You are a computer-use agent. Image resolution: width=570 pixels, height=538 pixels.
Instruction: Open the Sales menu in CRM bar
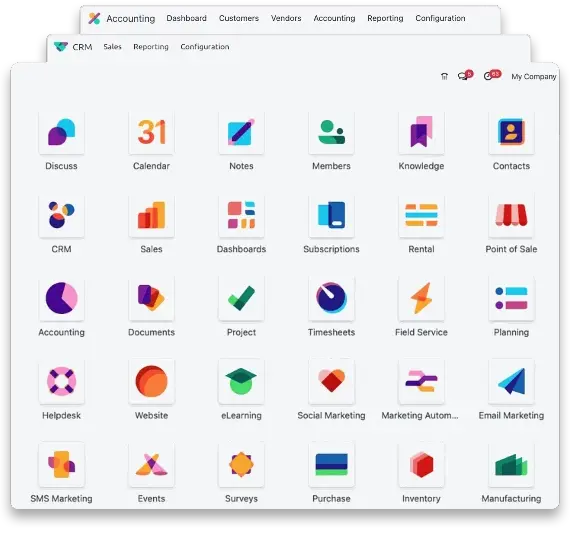click(112, 47)
